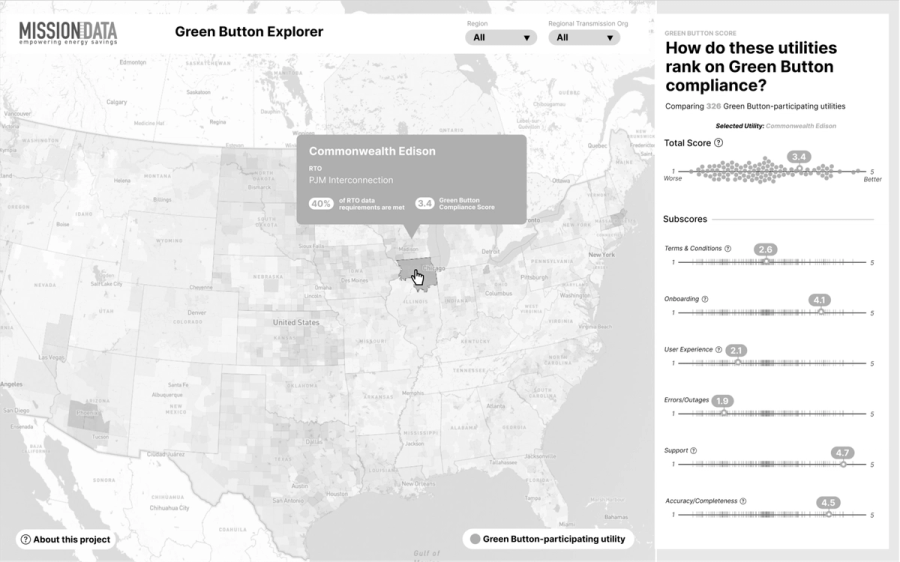Click the 40% RTO data badge

(321, 204)
